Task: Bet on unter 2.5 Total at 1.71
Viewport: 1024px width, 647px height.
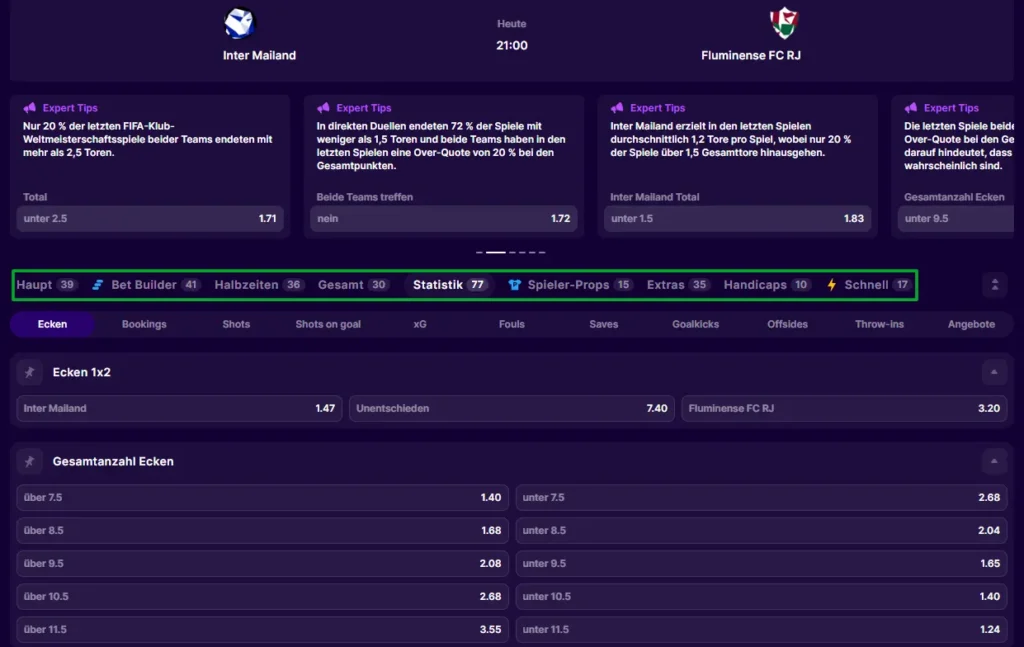Action: pyautogui.click(x=150, y=219)
